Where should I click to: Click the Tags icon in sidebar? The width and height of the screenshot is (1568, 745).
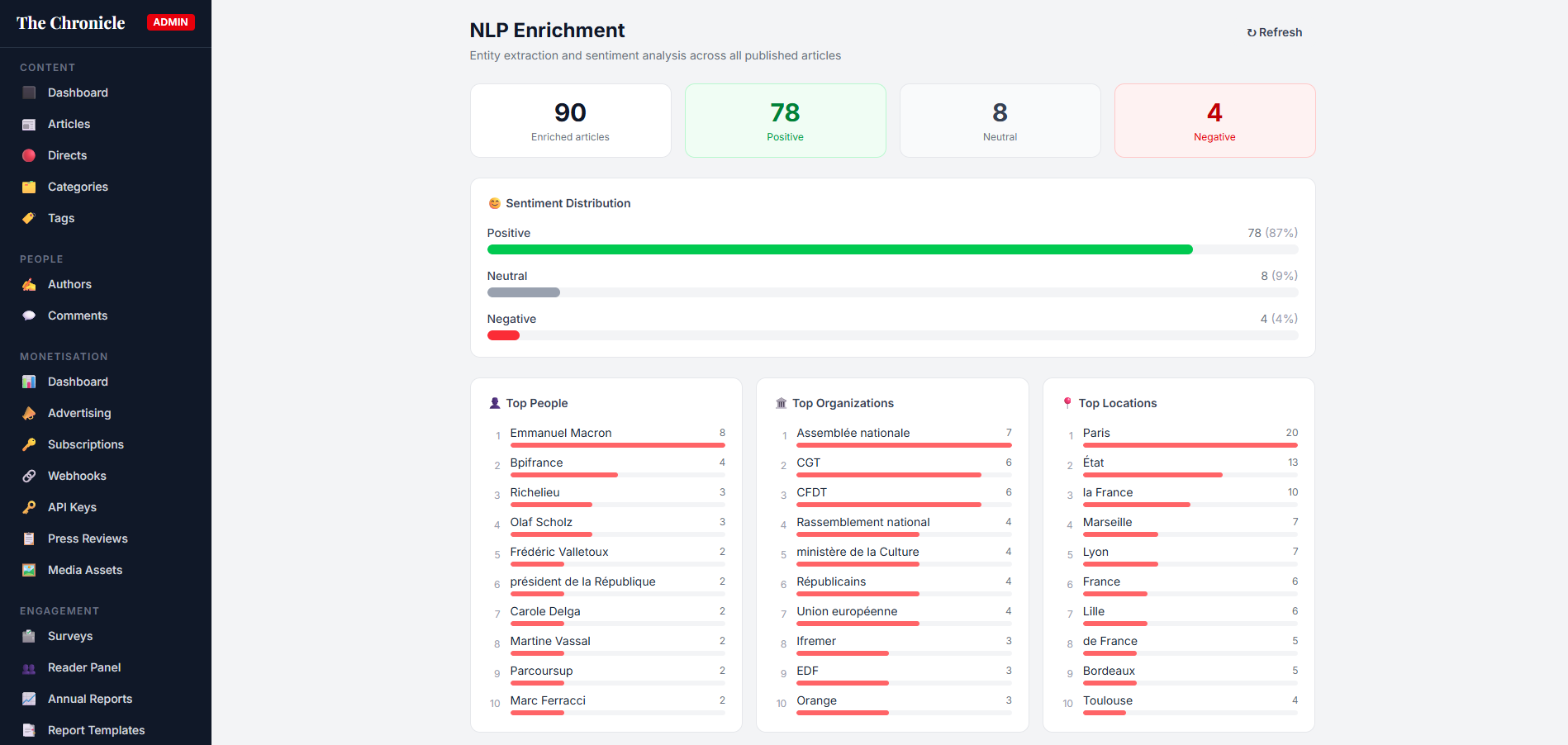pos(29,218)
